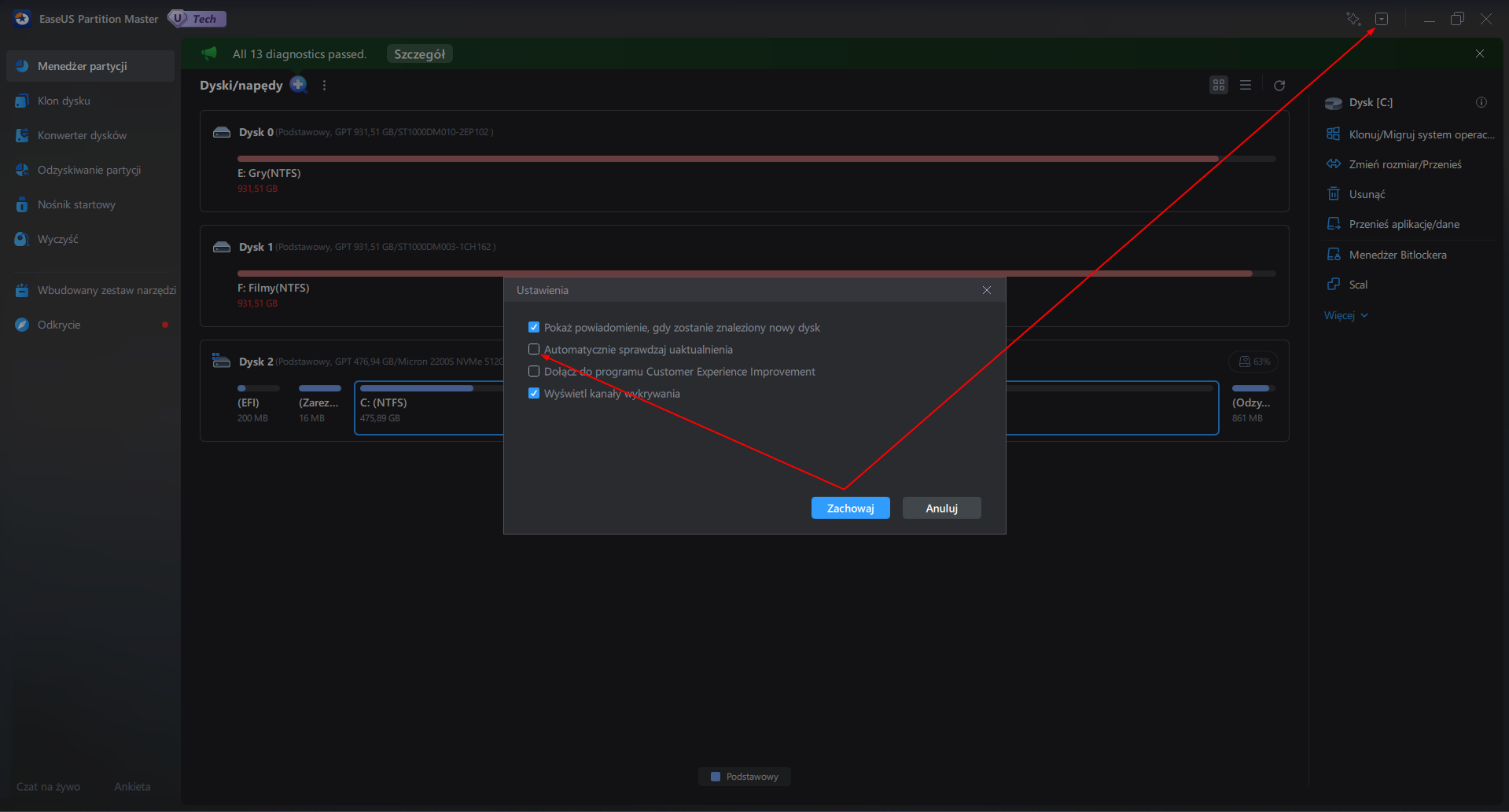Open the Szczegół diagnostics details

pos(420,54)
